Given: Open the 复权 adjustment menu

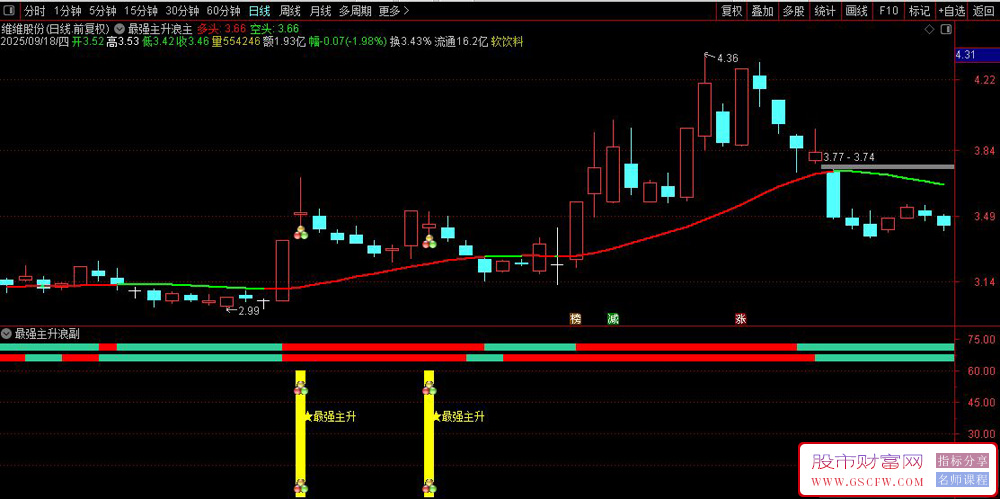Looking at the screenshot, I should coord(732,11).
